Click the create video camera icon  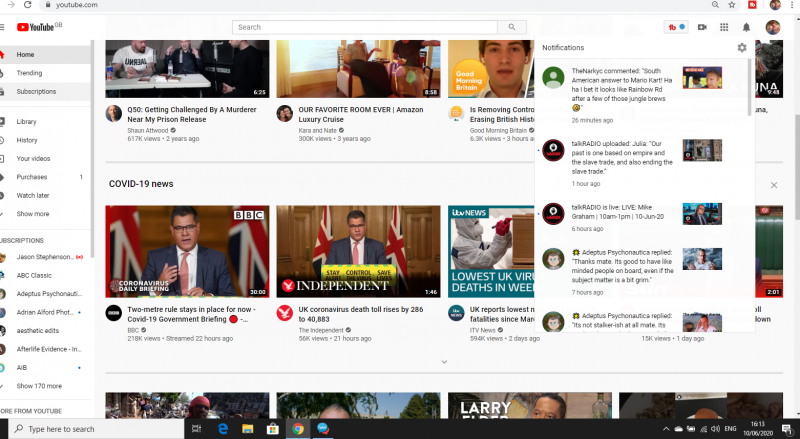point(702,27)
